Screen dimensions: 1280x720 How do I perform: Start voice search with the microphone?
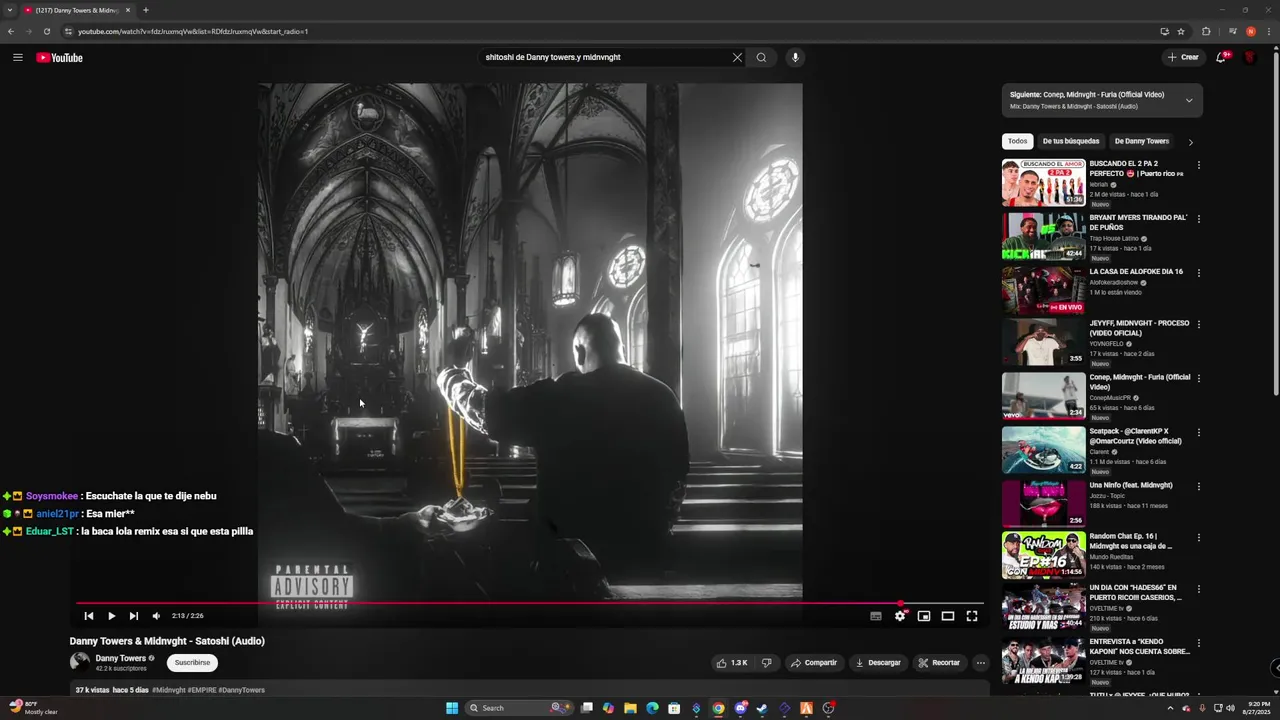pyautogui.click(x=795, y=57)
